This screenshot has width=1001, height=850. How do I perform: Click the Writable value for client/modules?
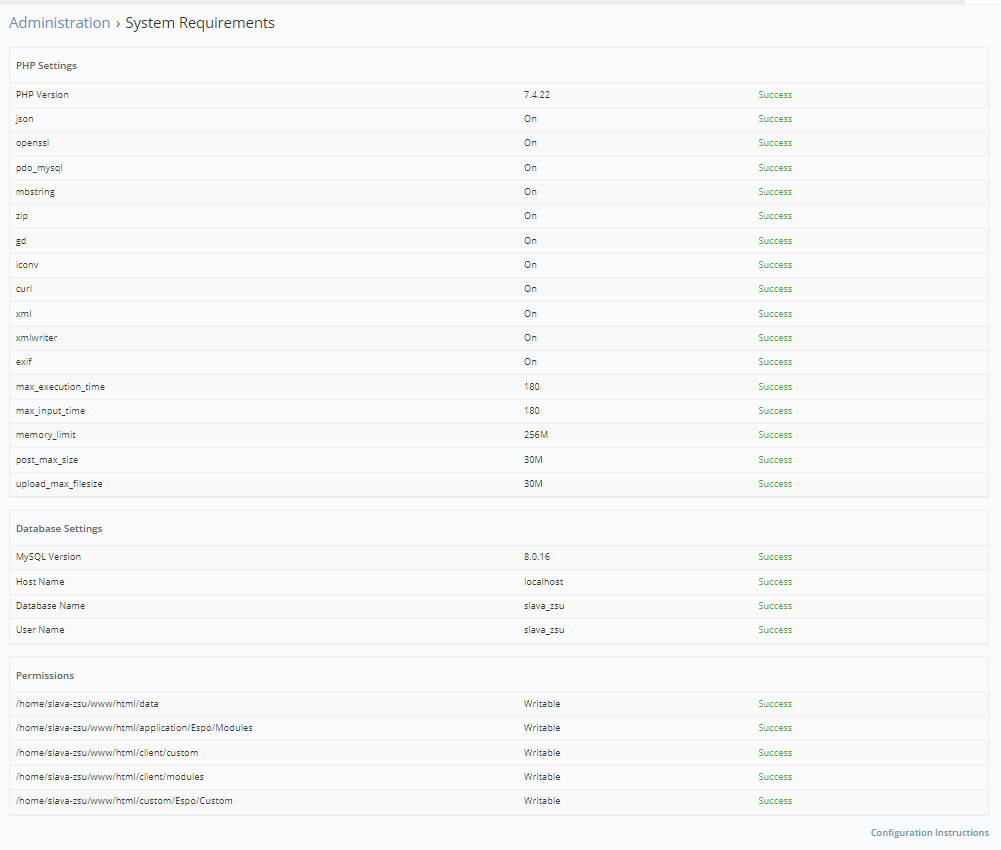click(542, 777)
